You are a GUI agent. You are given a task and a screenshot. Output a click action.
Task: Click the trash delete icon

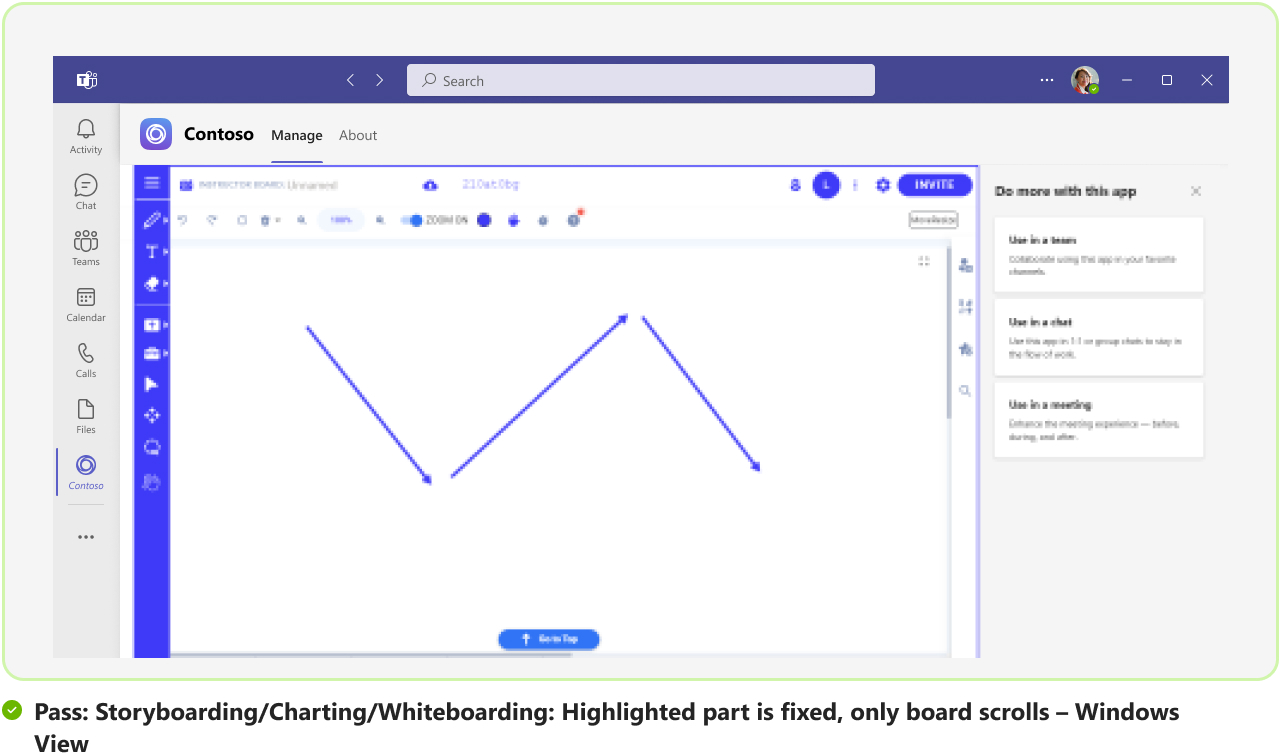point(265,220)
